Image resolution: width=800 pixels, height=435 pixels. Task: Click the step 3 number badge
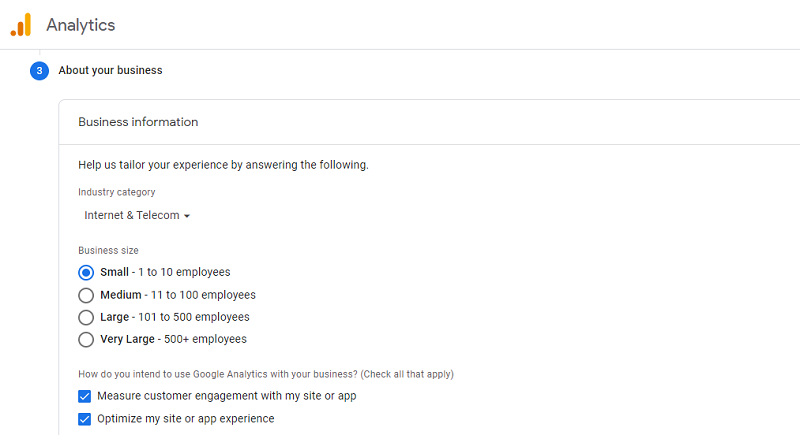(x=39, y=71)
